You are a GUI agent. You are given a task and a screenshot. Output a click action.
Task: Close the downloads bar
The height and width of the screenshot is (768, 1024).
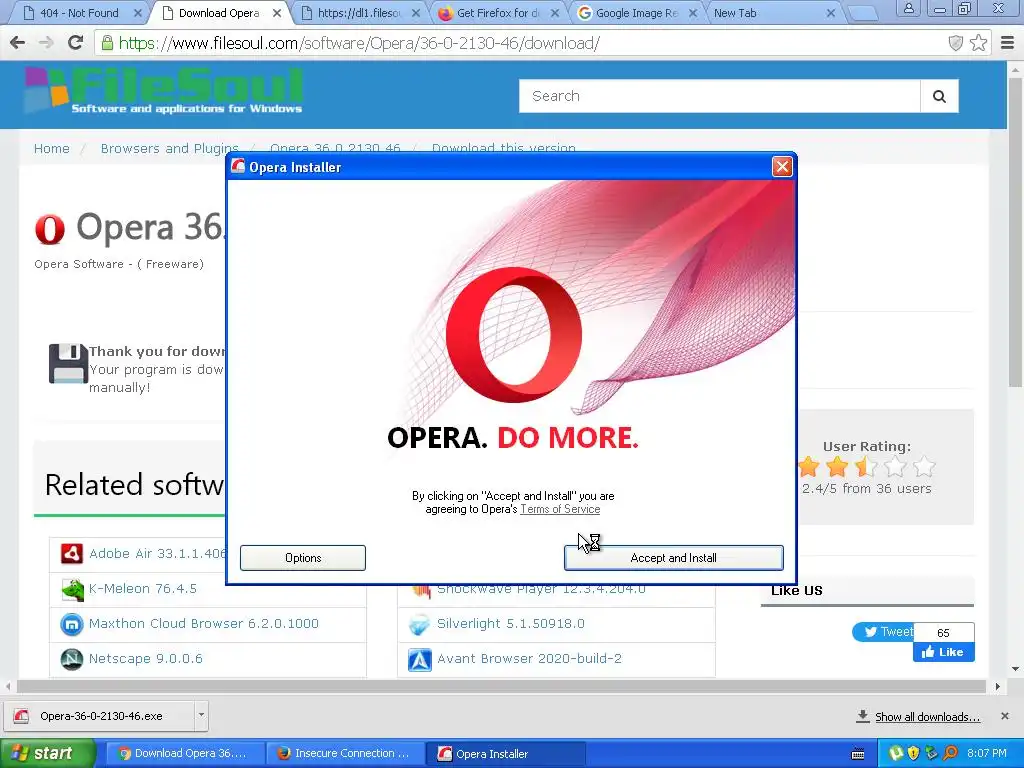[x=1004, y=716]
